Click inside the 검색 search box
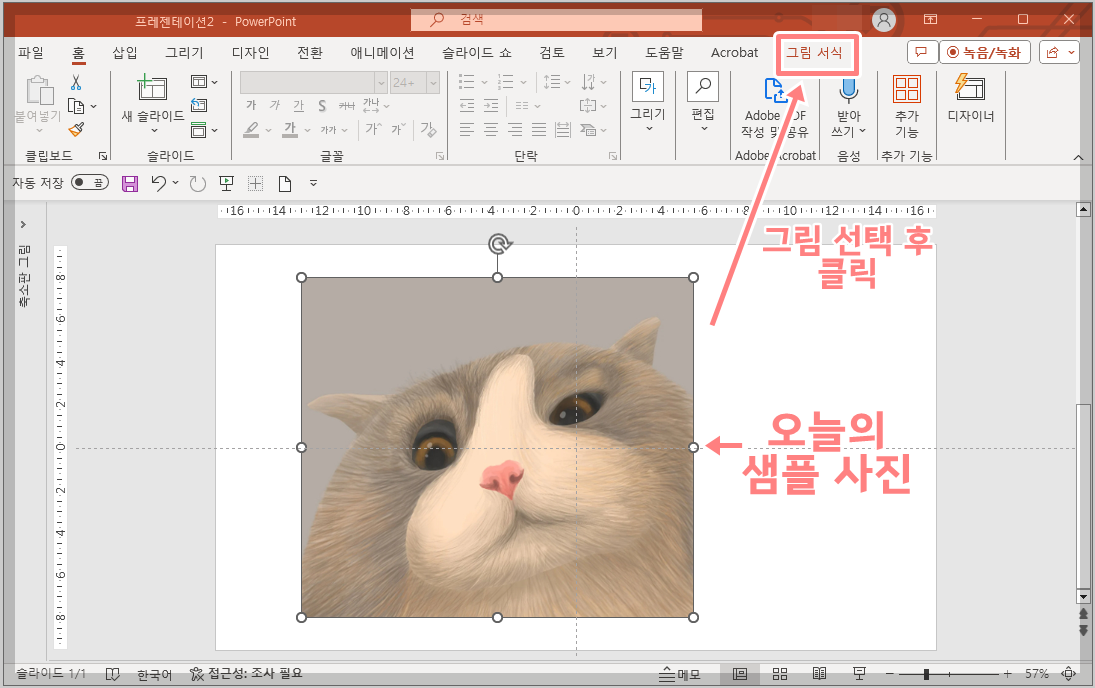Screen dimensions: 1095x688 coord(556,20)
